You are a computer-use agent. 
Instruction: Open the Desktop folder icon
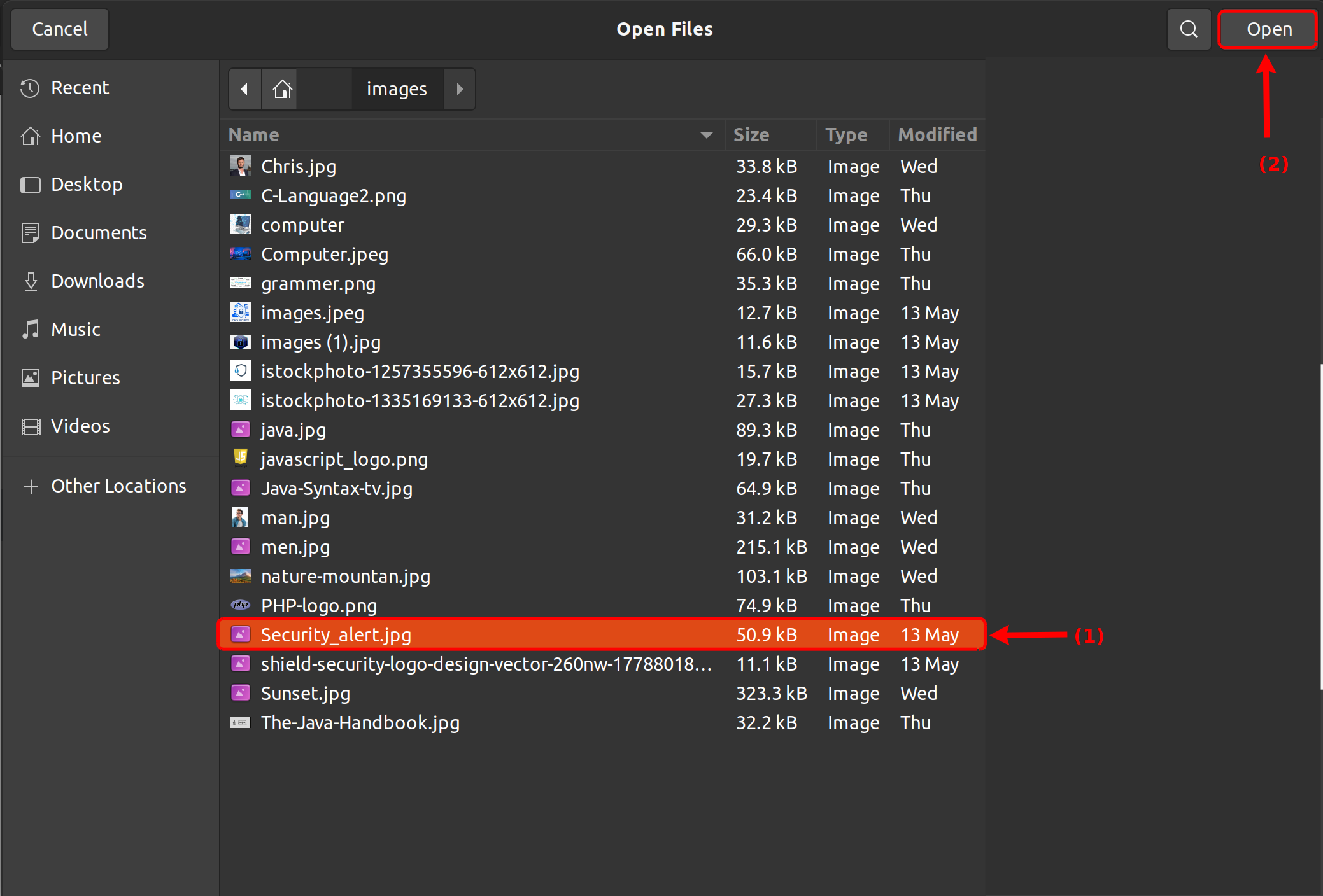pos(30,185)
